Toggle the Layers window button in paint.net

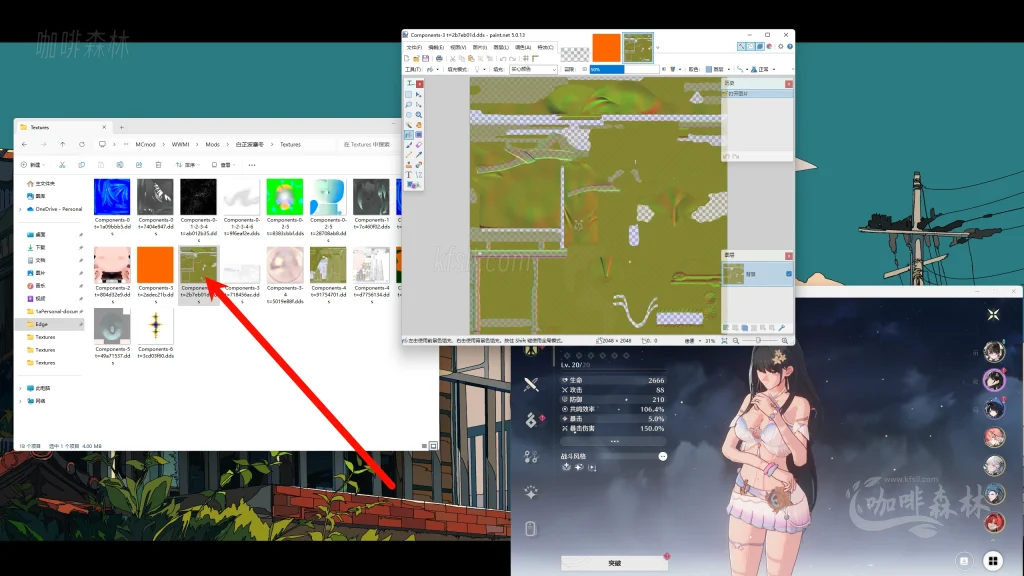[x=760, y=46]
